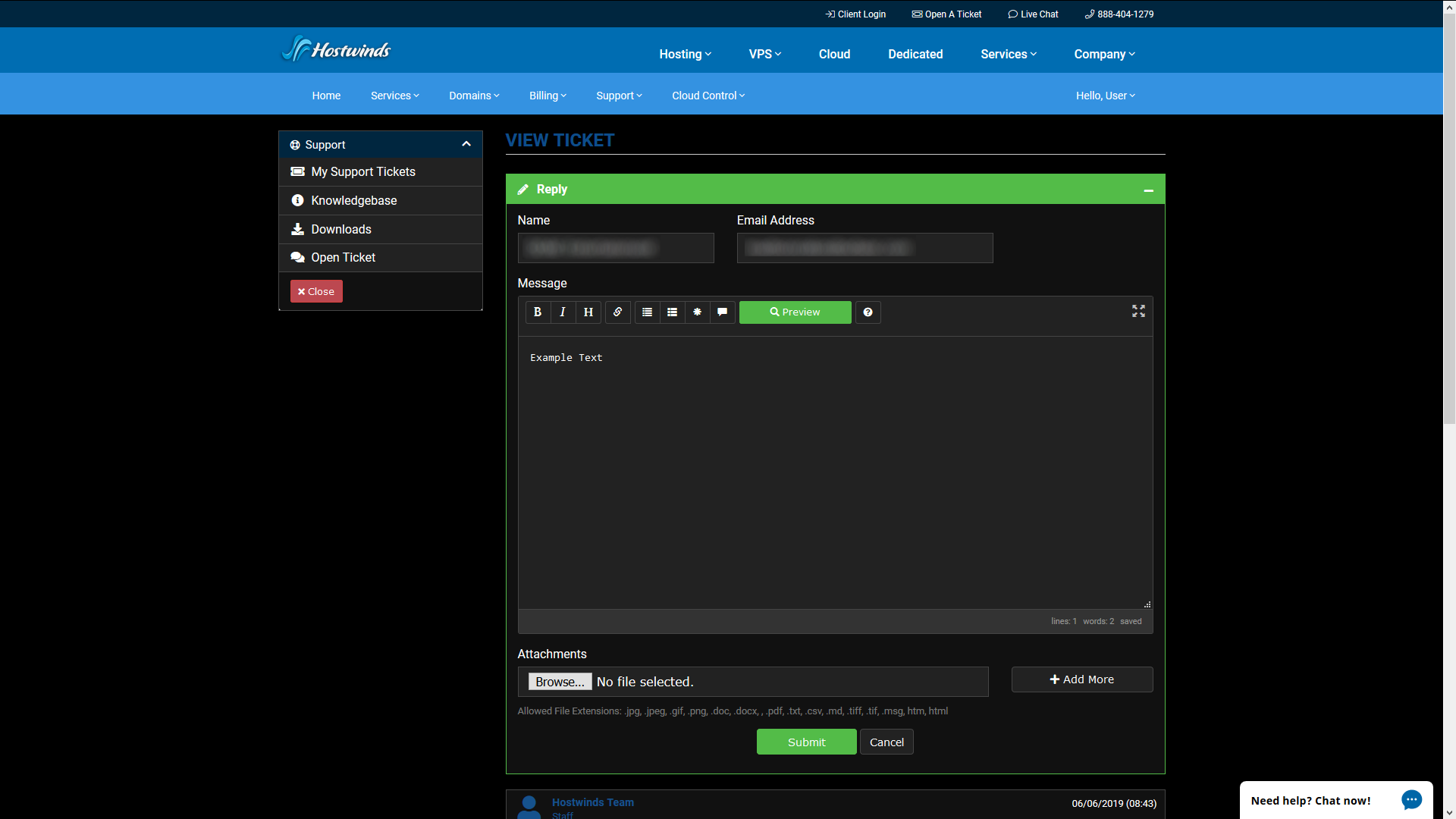Preview the message
This screenshot has height=819, width=1456.
[x=795, y=312]
